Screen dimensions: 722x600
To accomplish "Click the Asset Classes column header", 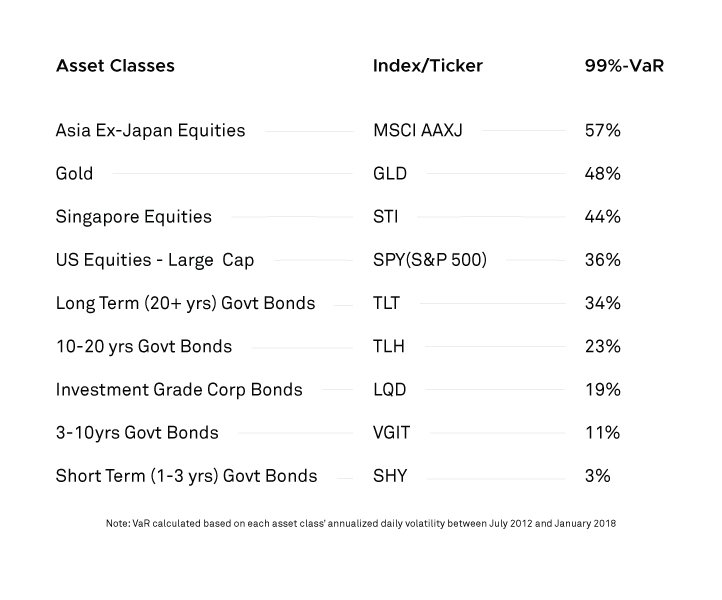I will coord(115,66).
